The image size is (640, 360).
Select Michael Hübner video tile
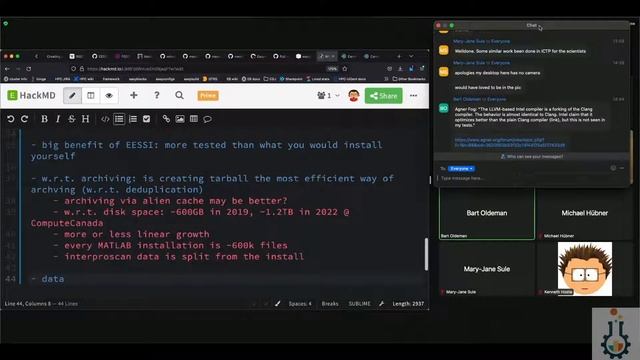(584, 214)
